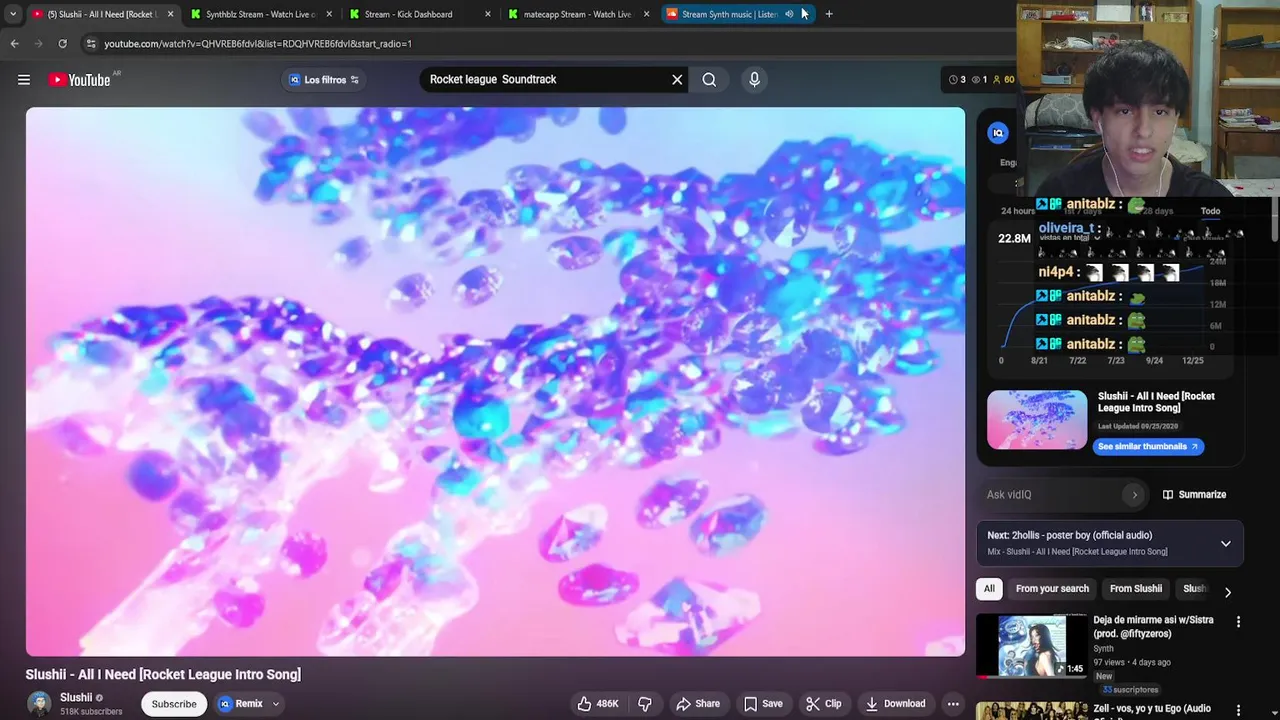
Task: Close the Slushii - All I Need tab
Action: (x=170, y=14)
